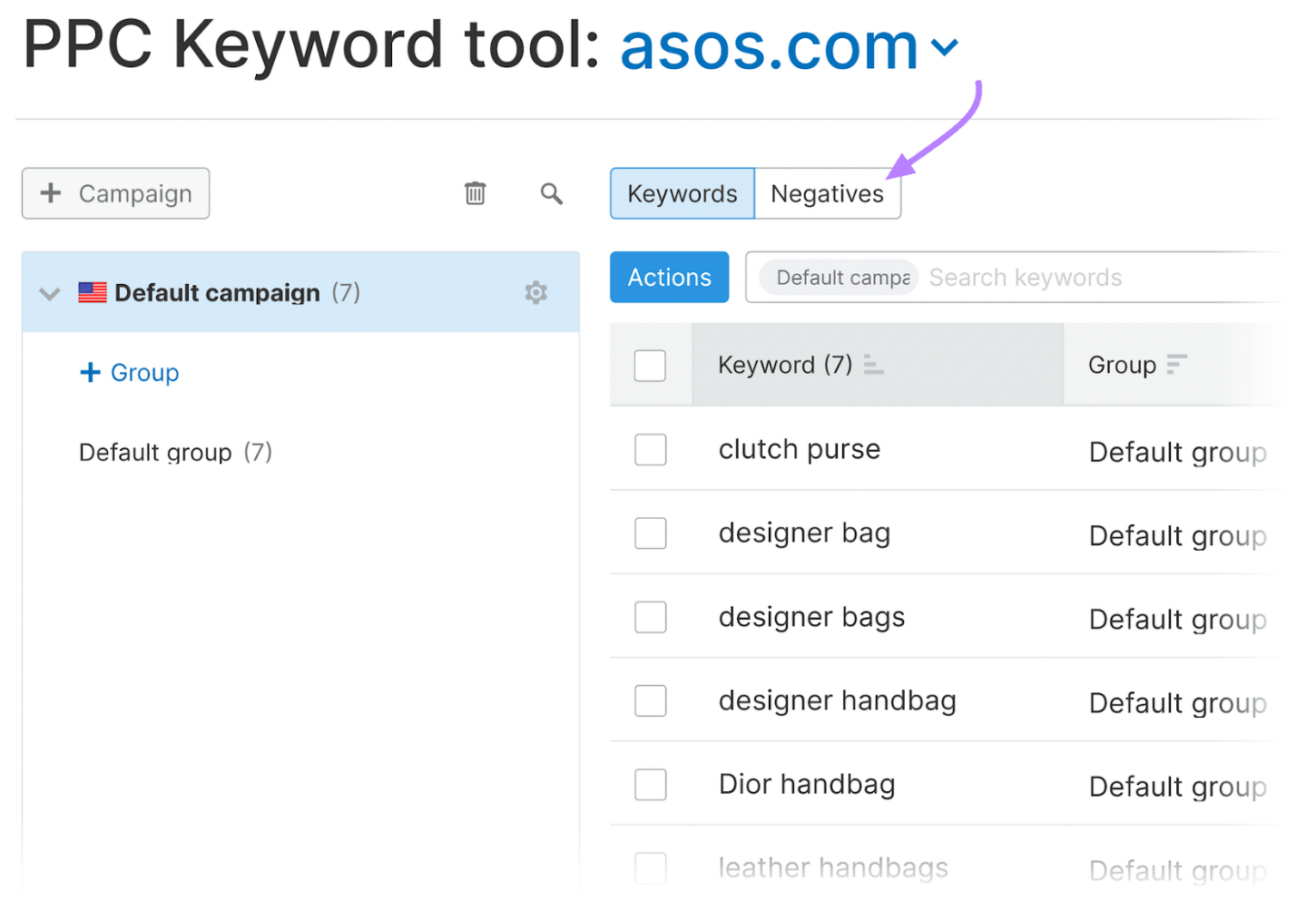The image size is (1316, 920).
Task: Collapse the Default campaign chevron
Action: 50,294
